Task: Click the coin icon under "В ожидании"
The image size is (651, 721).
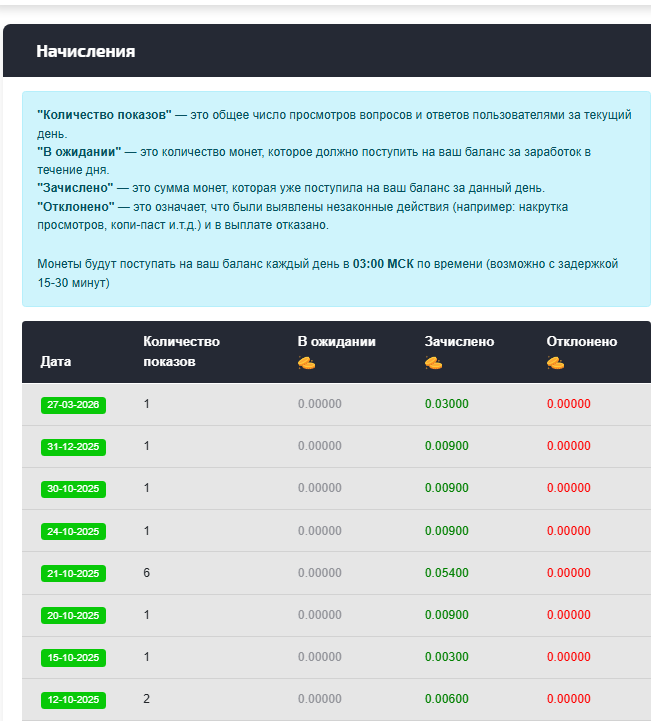Action: 306,363
